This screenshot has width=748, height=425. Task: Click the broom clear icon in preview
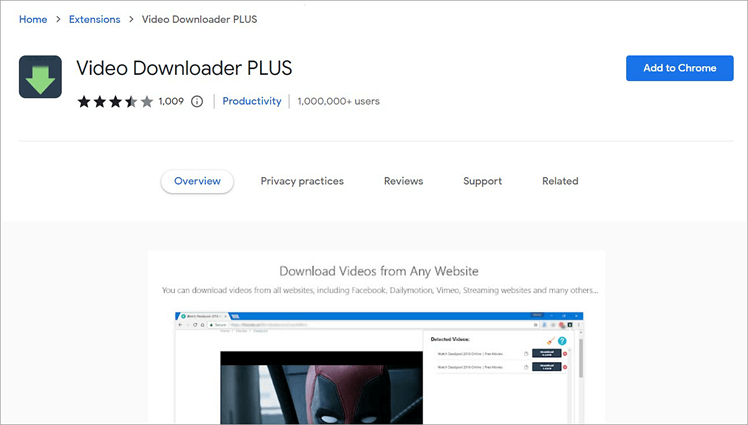[x=551, y=341]
